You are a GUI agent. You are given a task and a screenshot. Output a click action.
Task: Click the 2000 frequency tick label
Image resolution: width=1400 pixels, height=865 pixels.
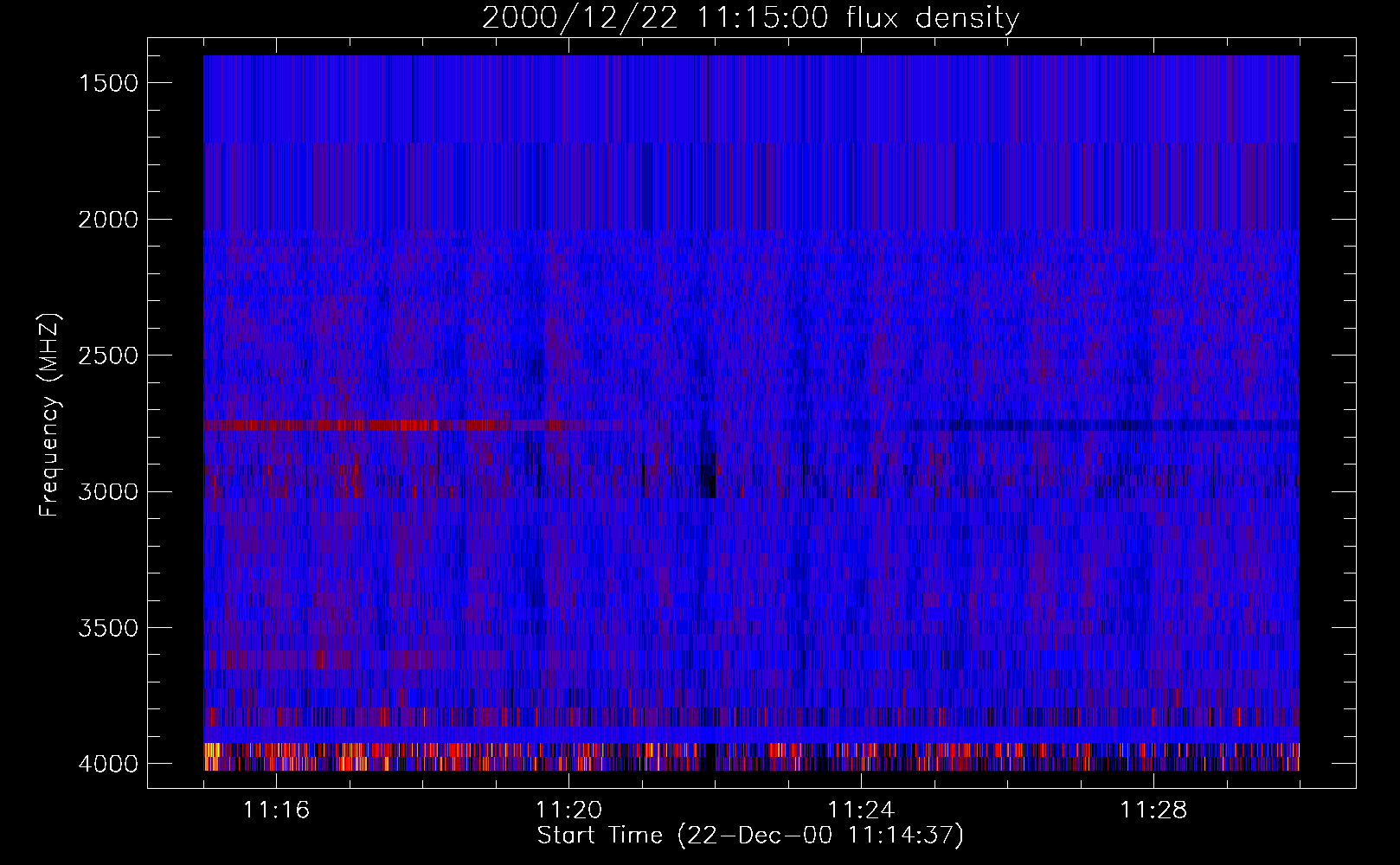click(x=108, y=220)
